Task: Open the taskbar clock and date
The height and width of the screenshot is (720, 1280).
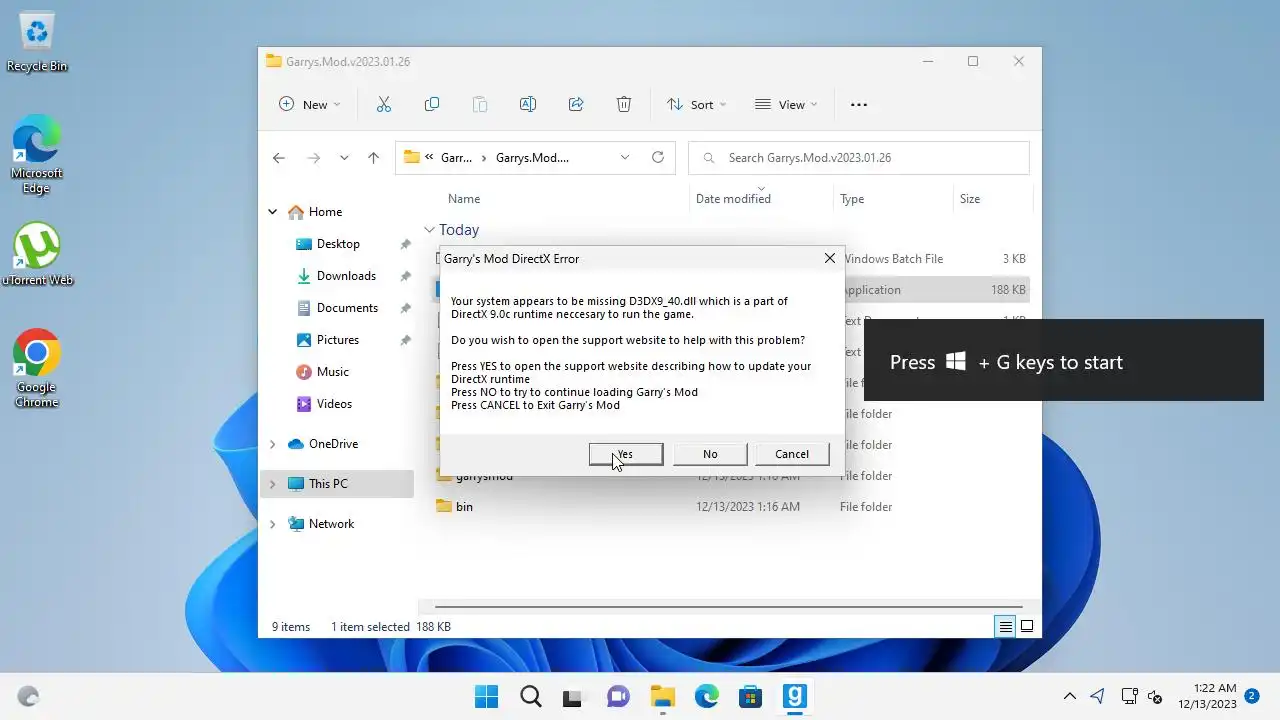Action: pos(1206,696)
